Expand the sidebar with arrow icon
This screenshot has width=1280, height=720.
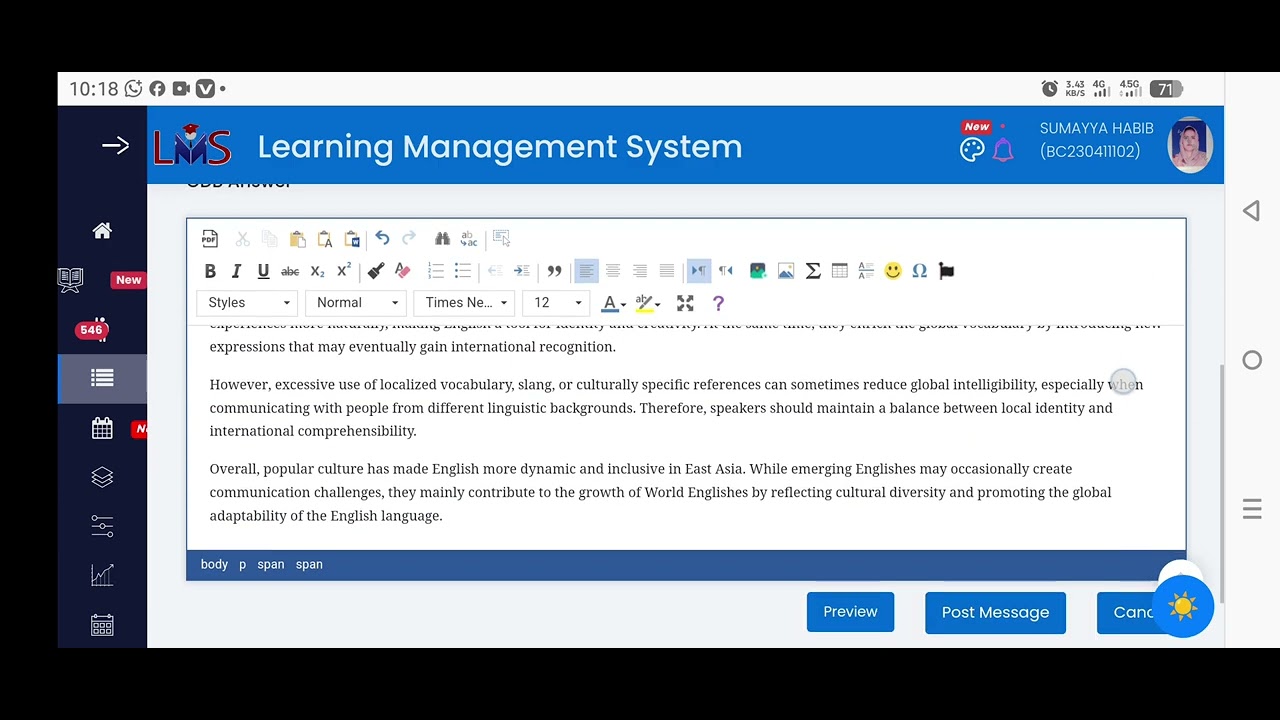pyautogui.click(x=115, y=146)
